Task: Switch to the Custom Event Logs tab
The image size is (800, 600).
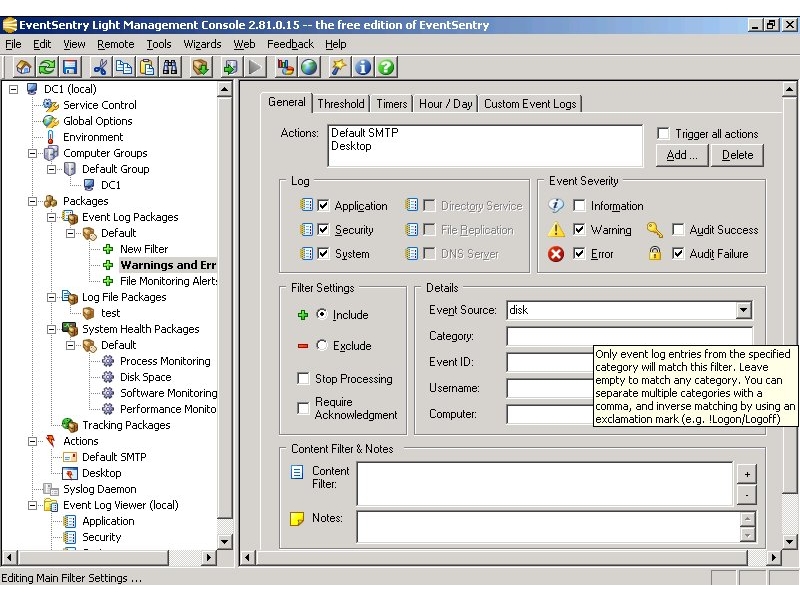Action: point(530,104)
